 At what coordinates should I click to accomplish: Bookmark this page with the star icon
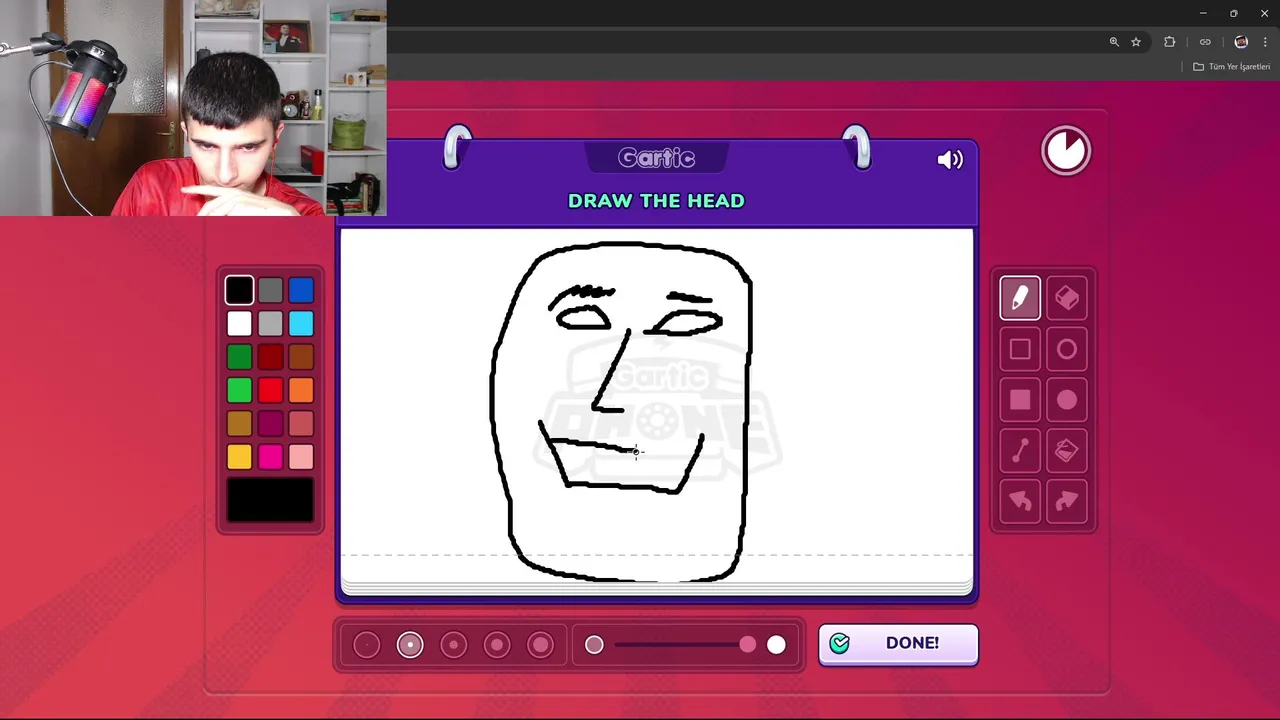coord(1136,42)
